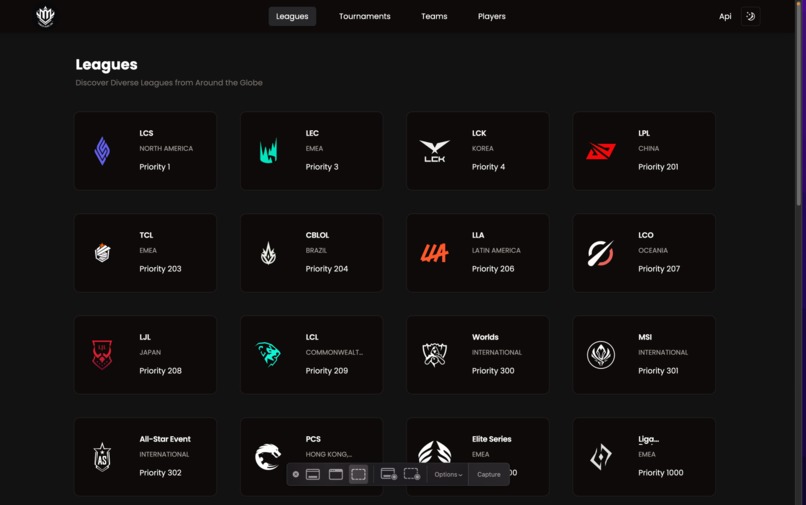The width and height of the screenshot is (806, 505).
Task: Click the 'JAPAN' region text
Action: pyautogui.click(x=150, y=352)
